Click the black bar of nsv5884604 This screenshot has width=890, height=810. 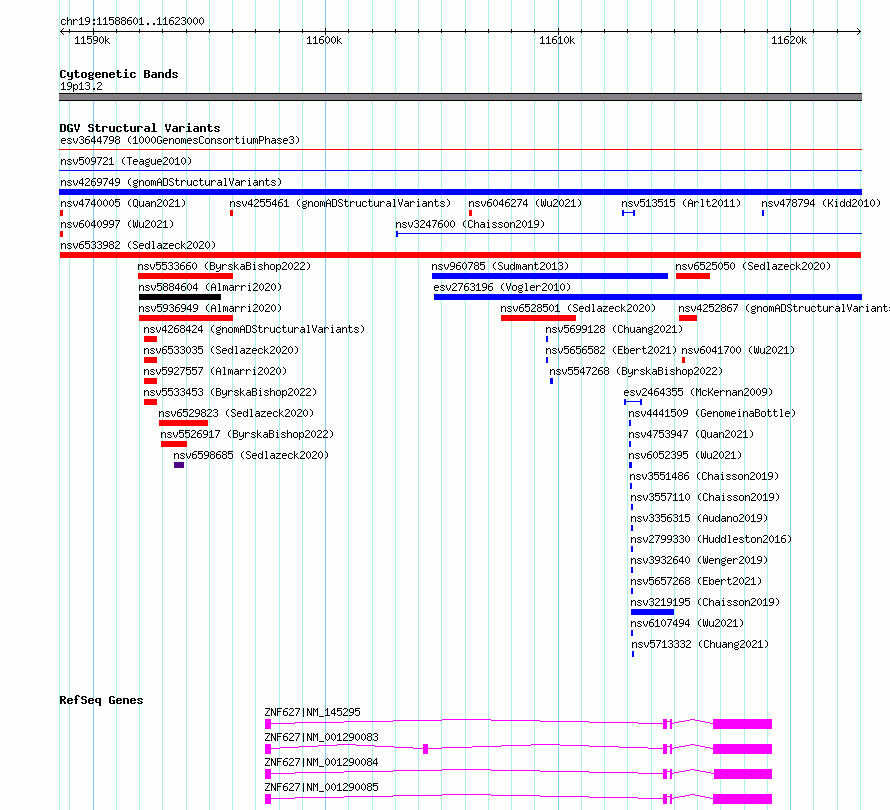(x=180, y=297)
